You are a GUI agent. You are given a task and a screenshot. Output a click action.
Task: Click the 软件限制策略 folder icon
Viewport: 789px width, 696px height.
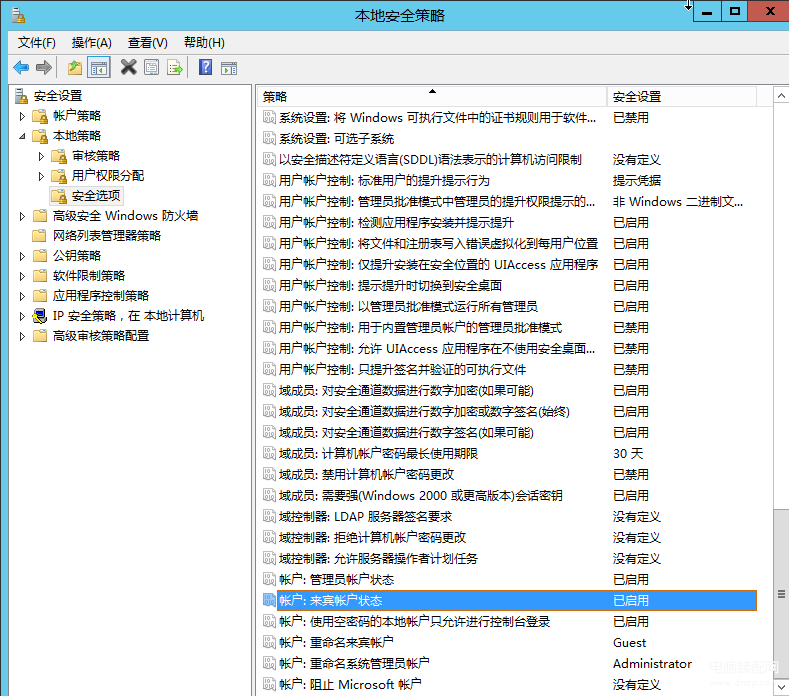point(40,276)
